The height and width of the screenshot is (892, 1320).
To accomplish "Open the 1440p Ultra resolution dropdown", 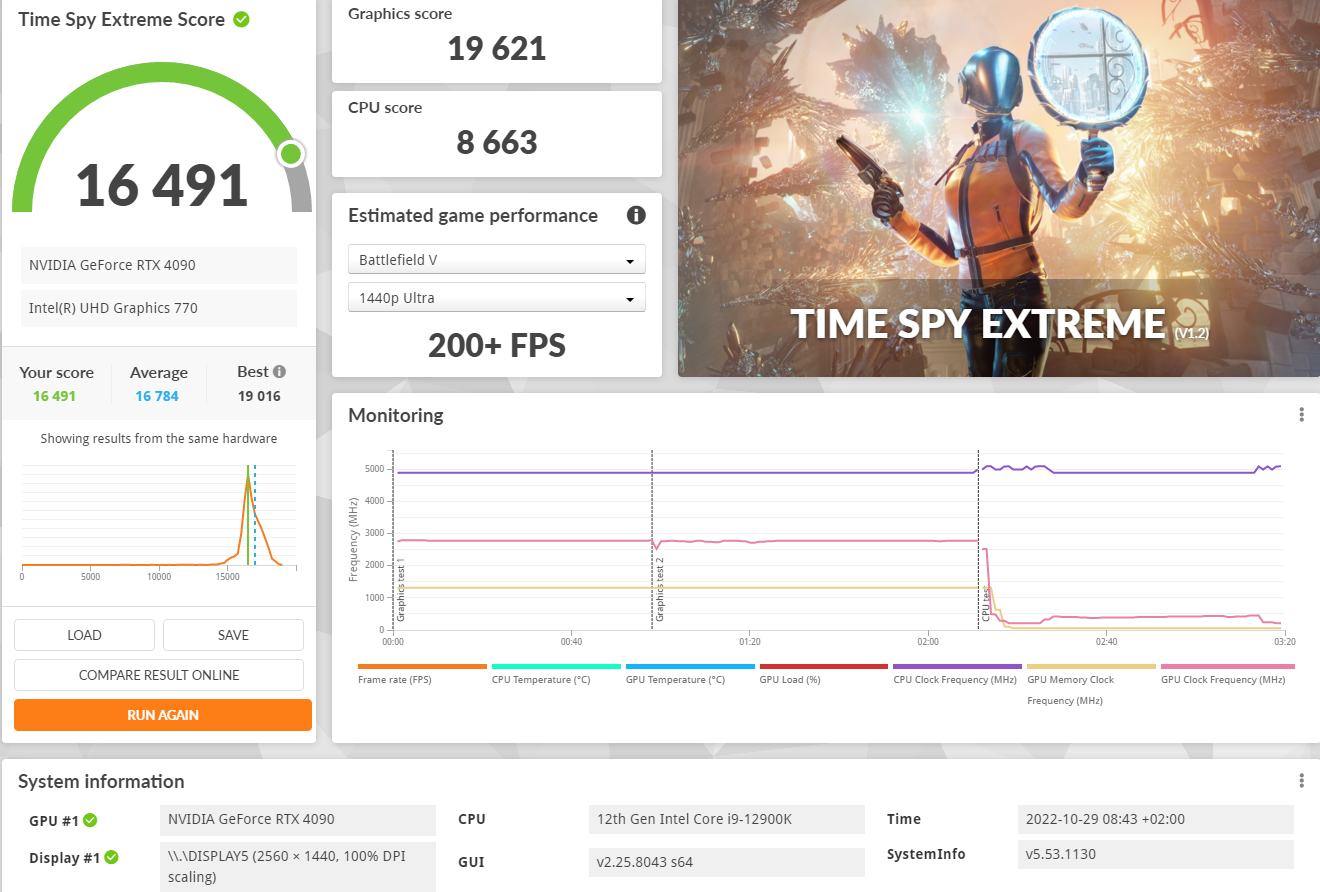I will pyautogui.click(x=497, y=298).
